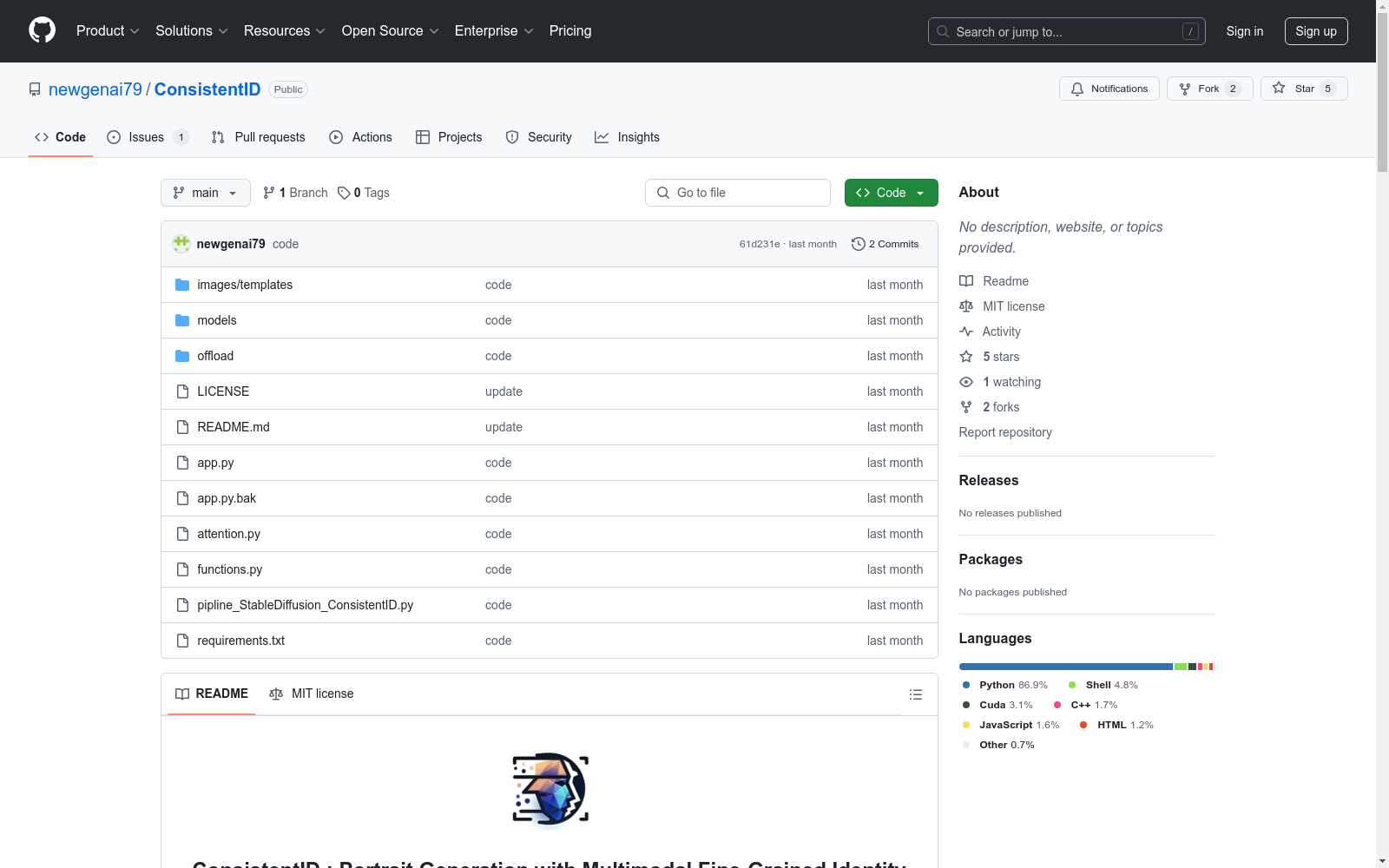
Task: Click the repository icon beside newgenai79
Action: click(x=35, y=89)
